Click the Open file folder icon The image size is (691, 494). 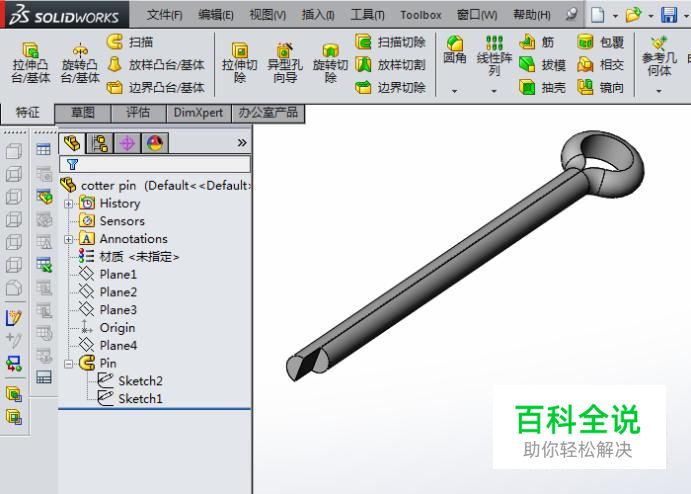pos(633,15)
